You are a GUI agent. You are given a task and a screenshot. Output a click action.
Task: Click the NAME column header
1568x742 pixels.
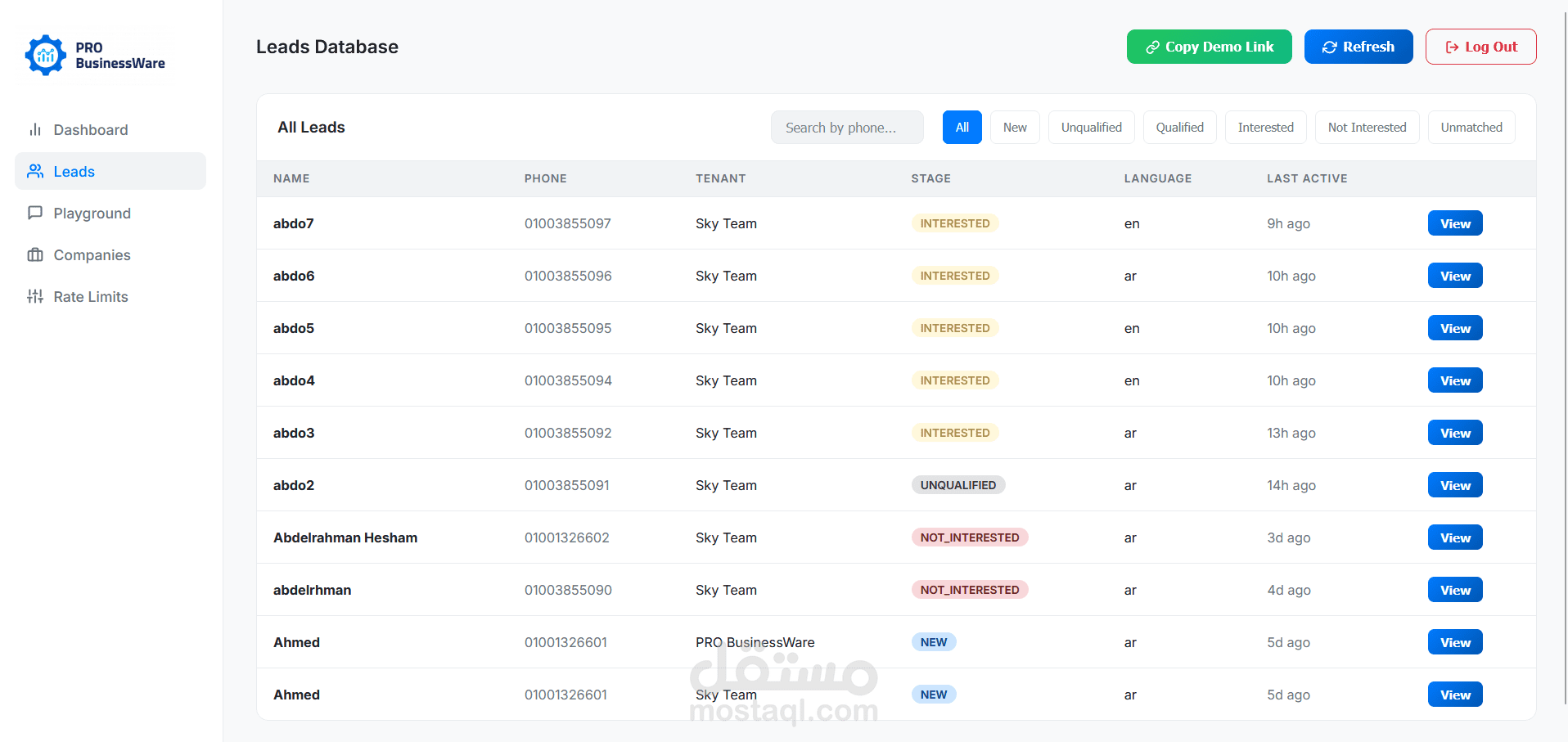pyautogui.click(x=291, y=178)
